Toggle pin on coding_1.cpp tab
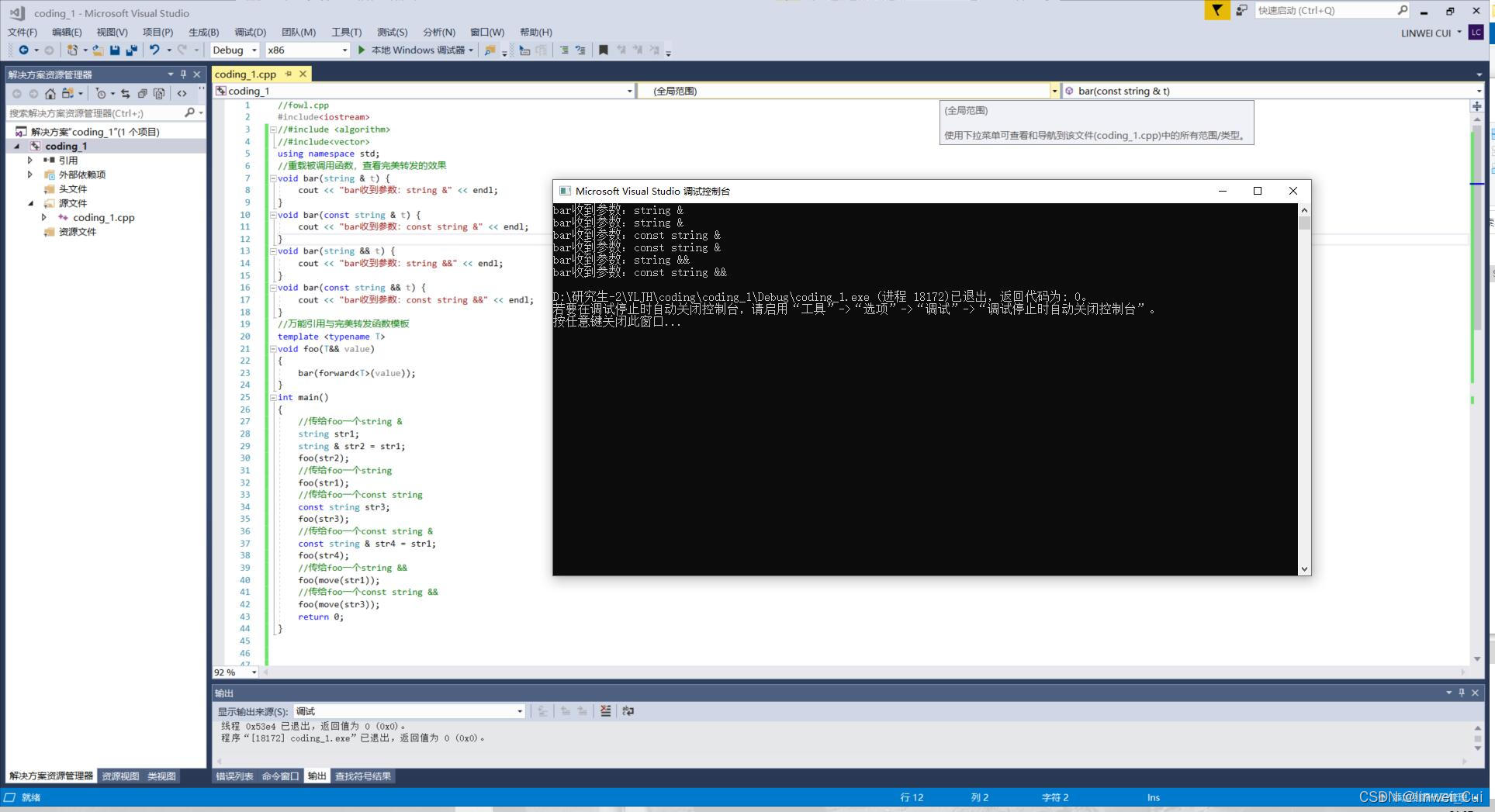This screenshot has width=1495, height=812. coord(288,74)
